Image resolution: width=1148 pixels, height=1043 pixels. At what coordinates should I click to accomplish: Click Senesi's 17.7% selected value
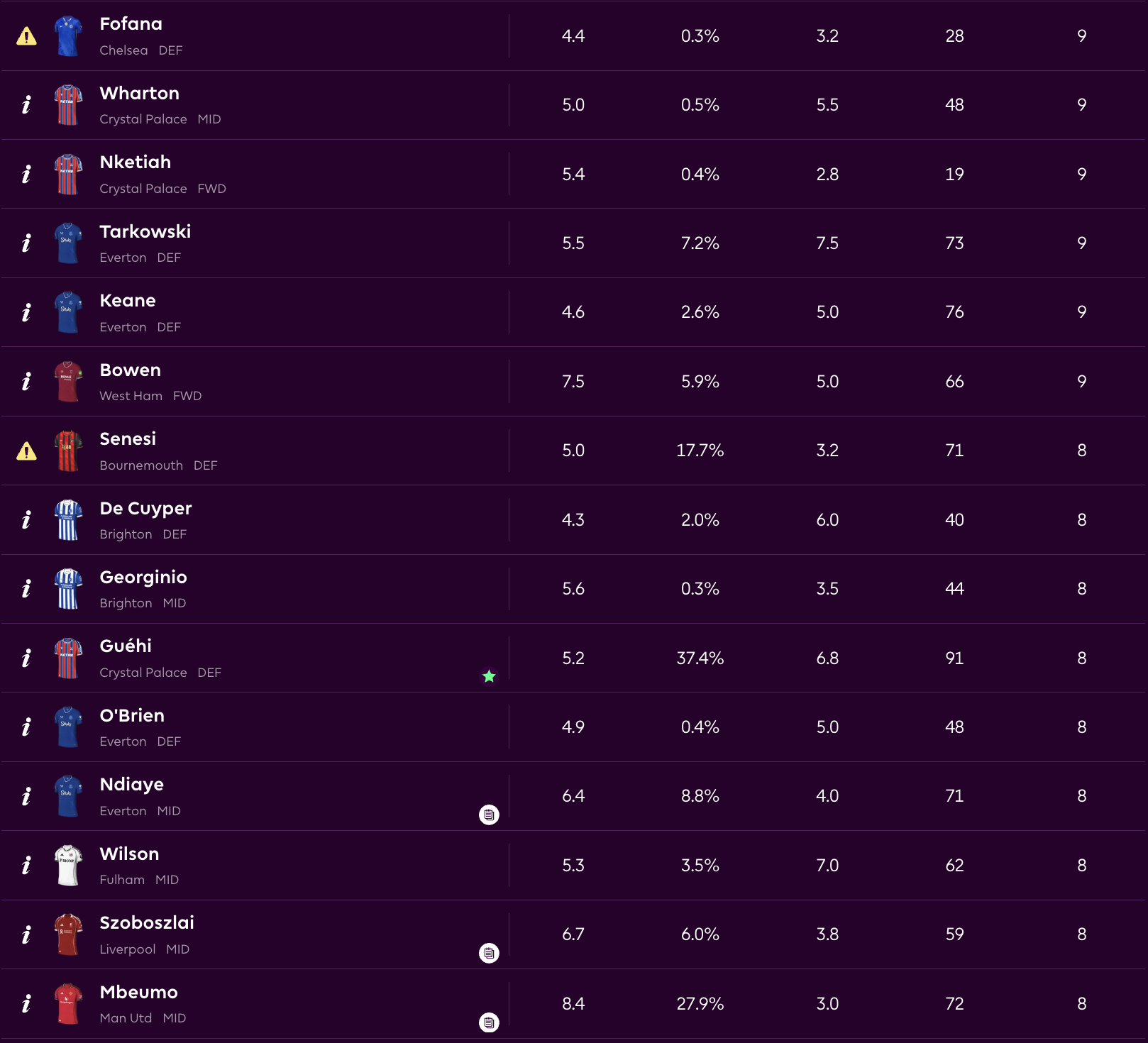point(700,451)
